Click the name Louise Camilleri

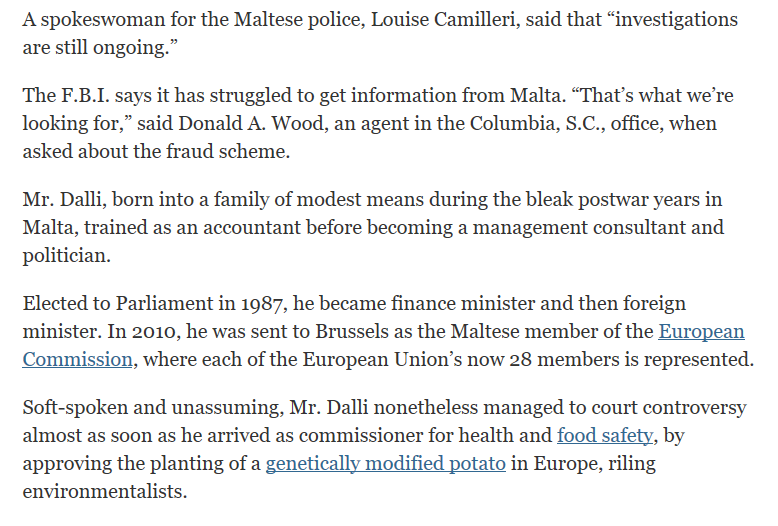tap(443, 20)
